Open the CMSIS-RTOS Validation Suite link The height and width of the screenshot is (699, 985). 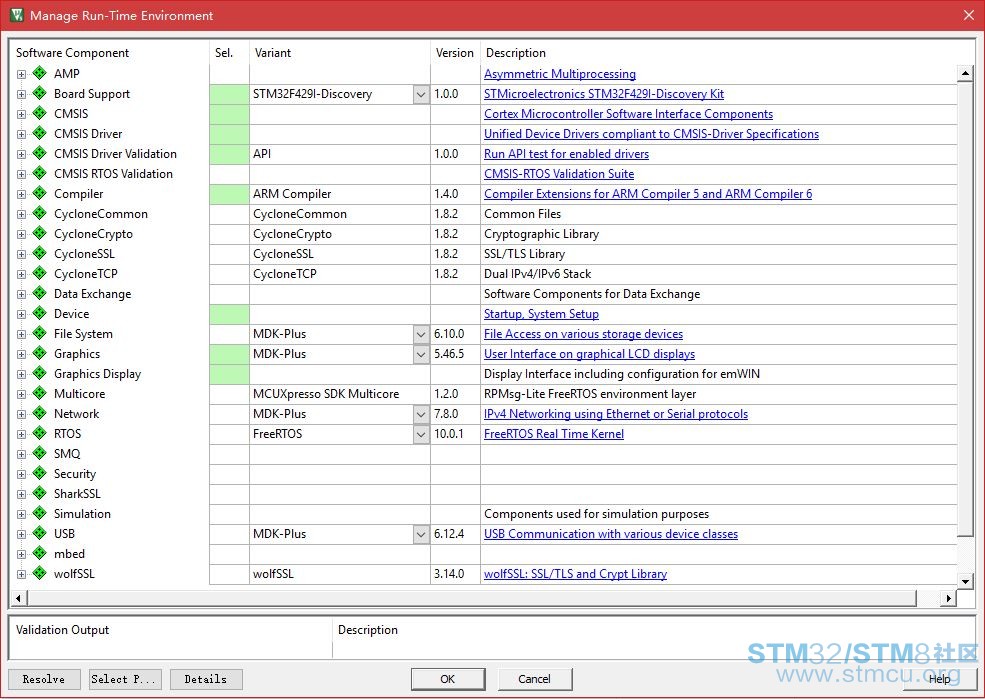(559, 174)
